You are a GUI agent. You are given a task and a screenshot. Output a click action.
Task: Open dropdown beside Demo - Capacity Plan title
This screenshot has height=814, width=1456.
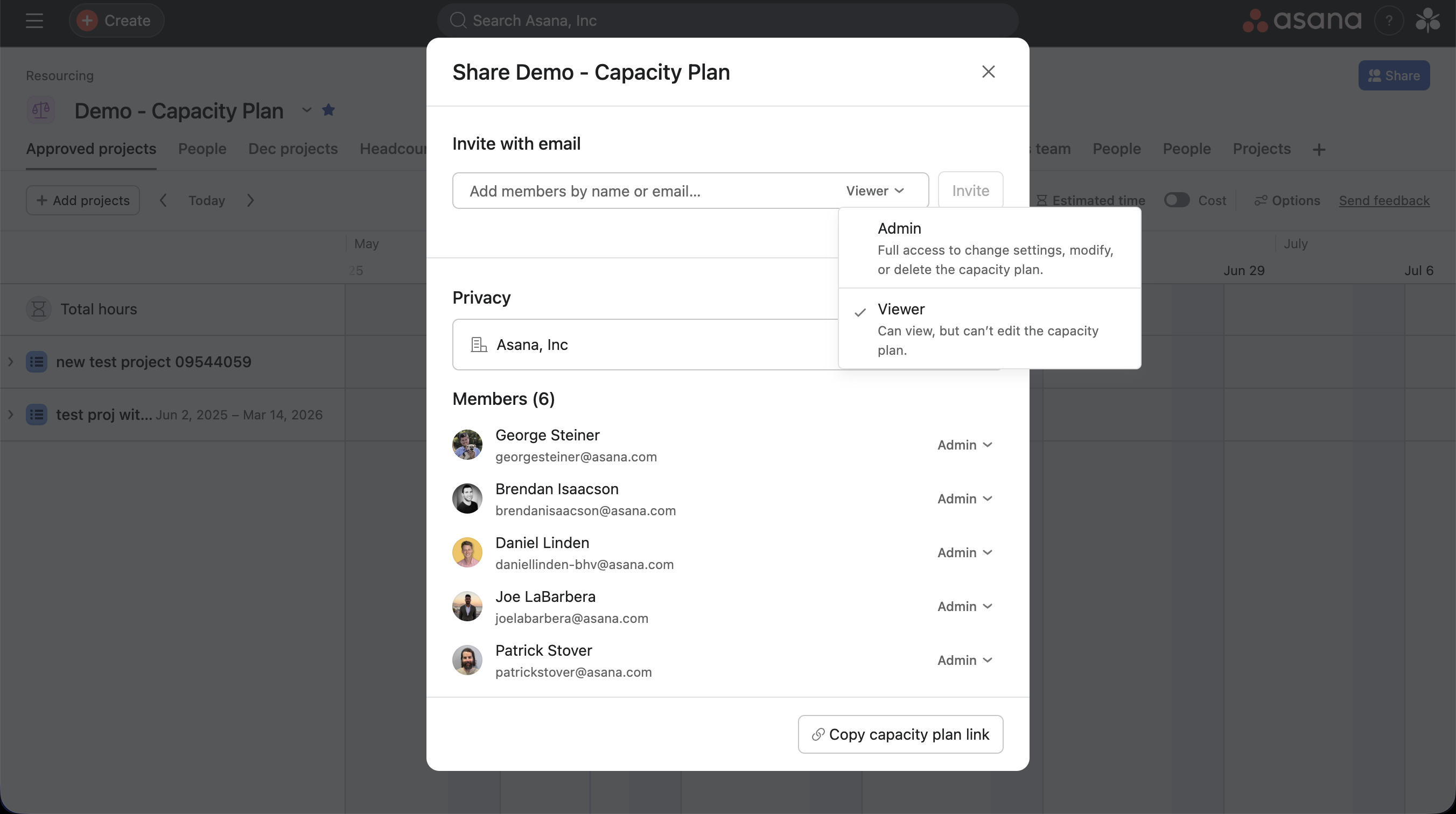coord(306,110)
